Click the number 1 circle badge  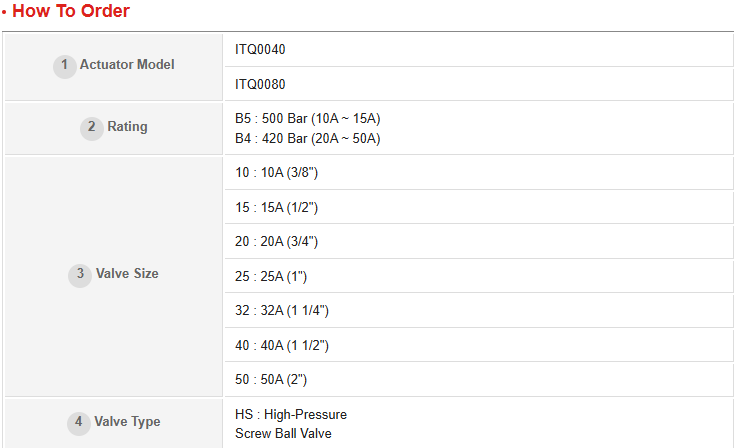(64, 65)
